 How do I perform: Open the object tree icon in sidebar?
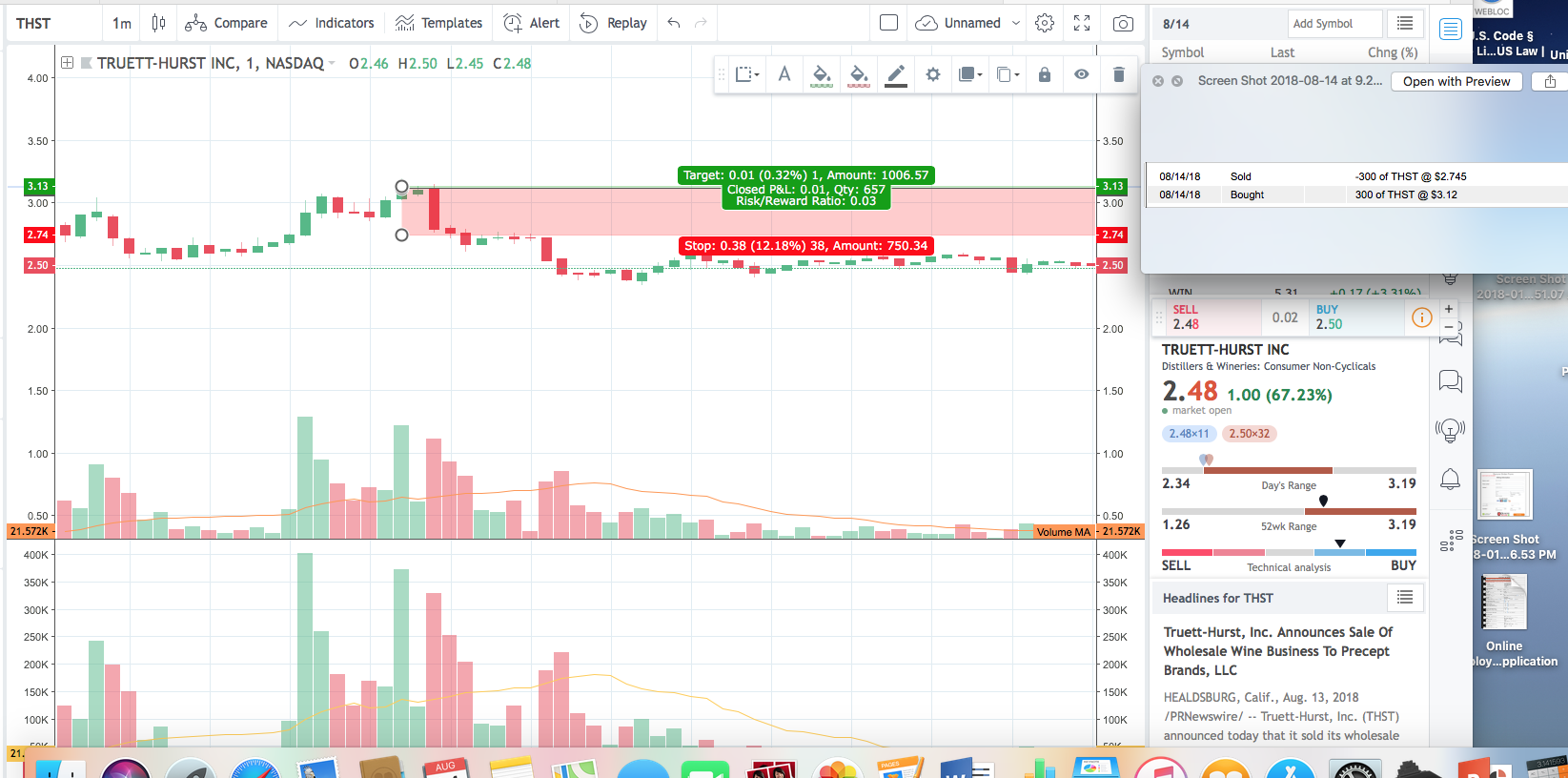pos(1451,541)
